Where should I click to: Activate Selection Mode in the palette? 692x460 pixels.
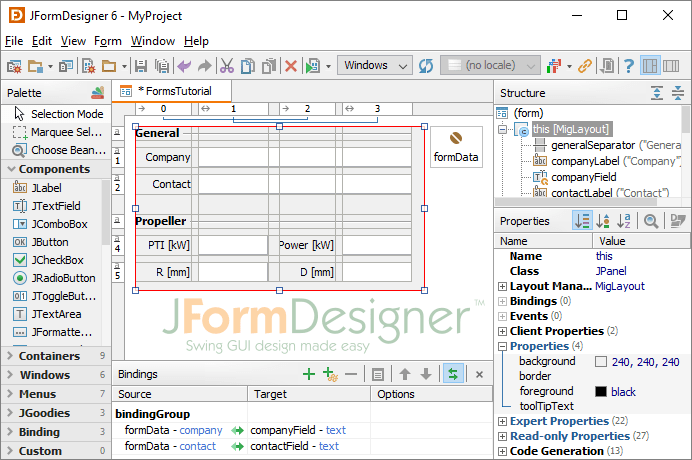coord(56,114)
